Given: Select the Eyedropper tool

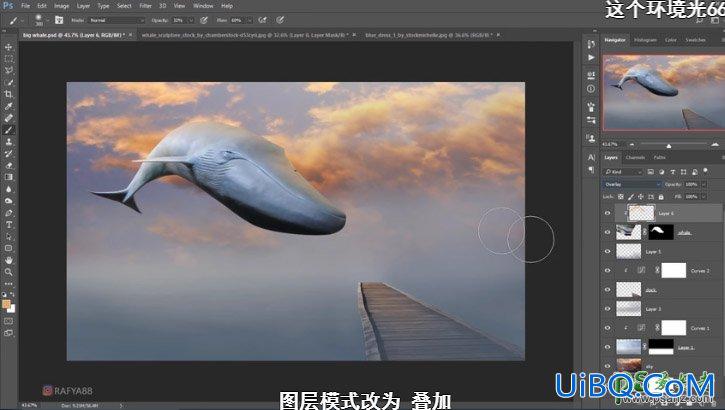Looking at the screenshot, I should click(x=8, y=106).
